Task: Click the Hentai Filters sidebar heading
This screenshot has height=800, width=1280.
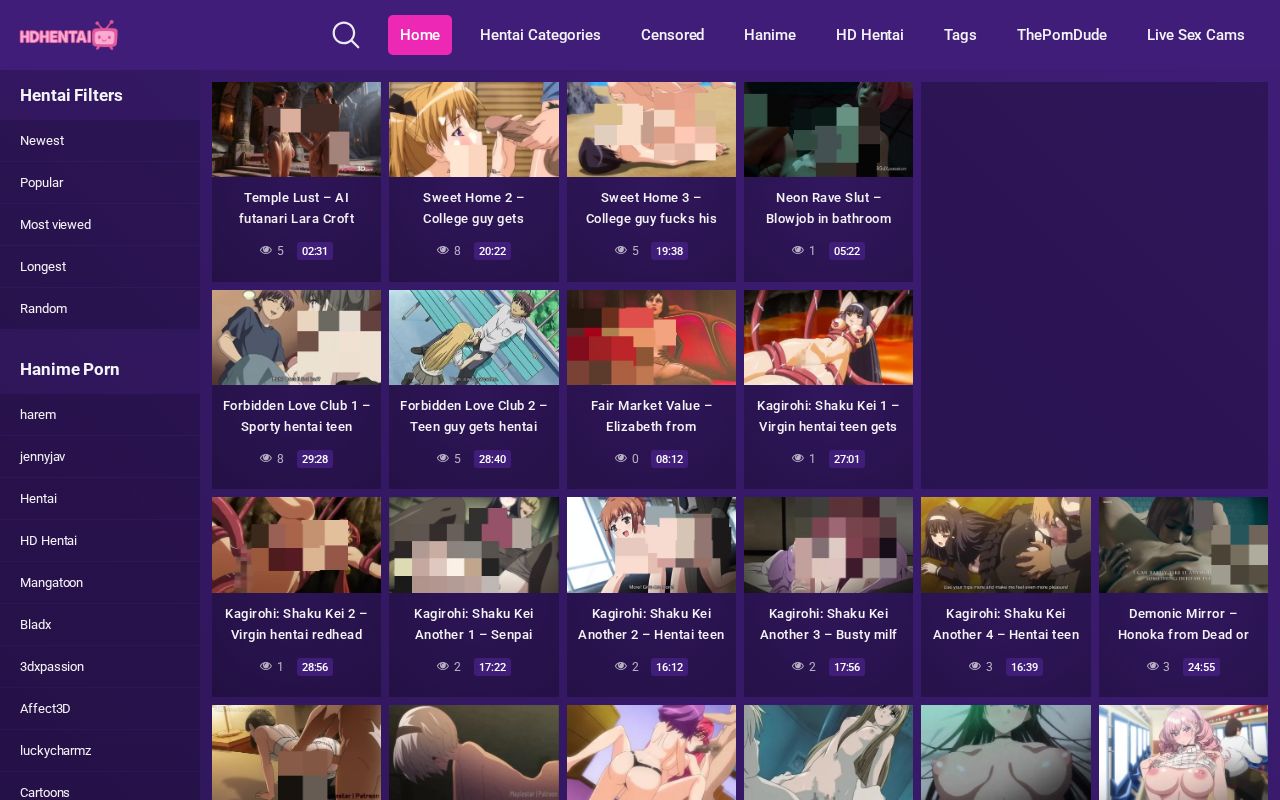Action: tap(71, 95)
